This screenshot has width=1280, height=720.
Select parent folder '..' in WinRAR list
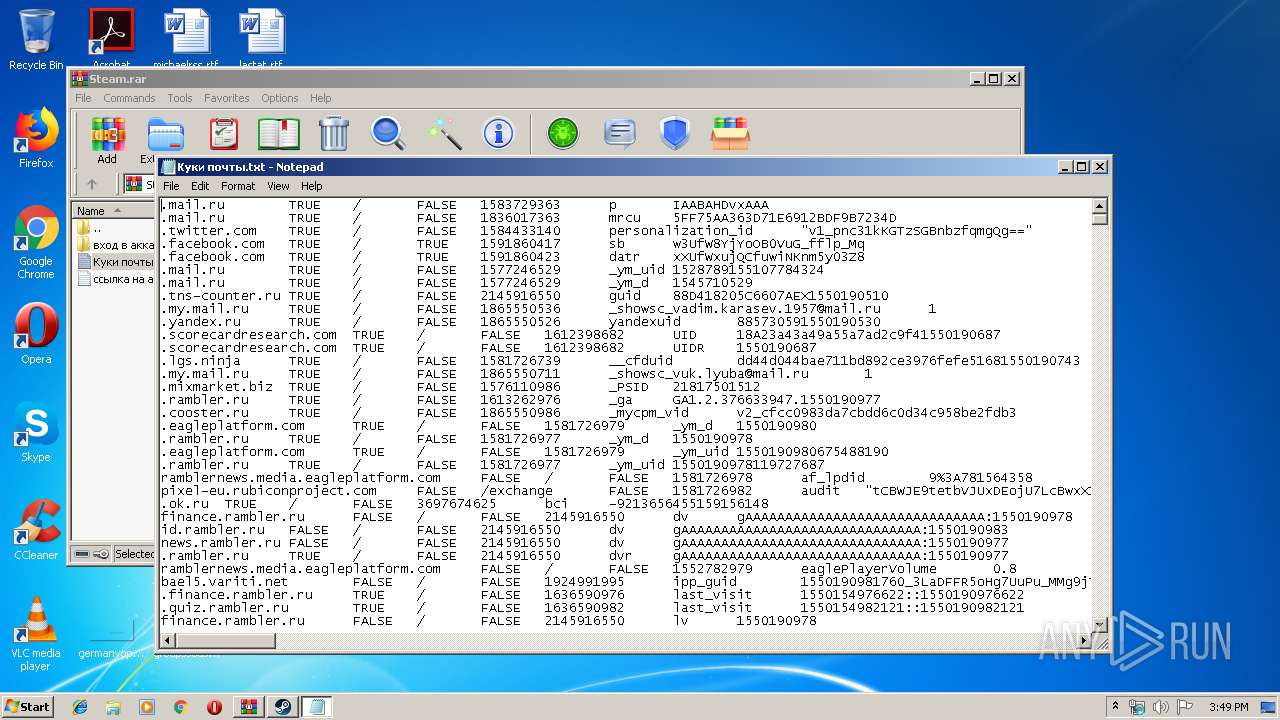pyautogui.click(x=90, y=228)
